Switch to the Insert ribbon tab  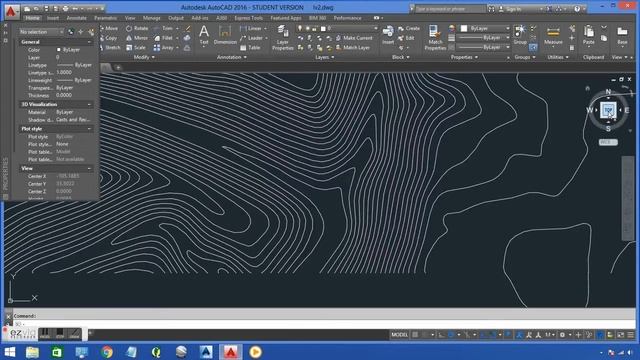click(x=53, y=18)
